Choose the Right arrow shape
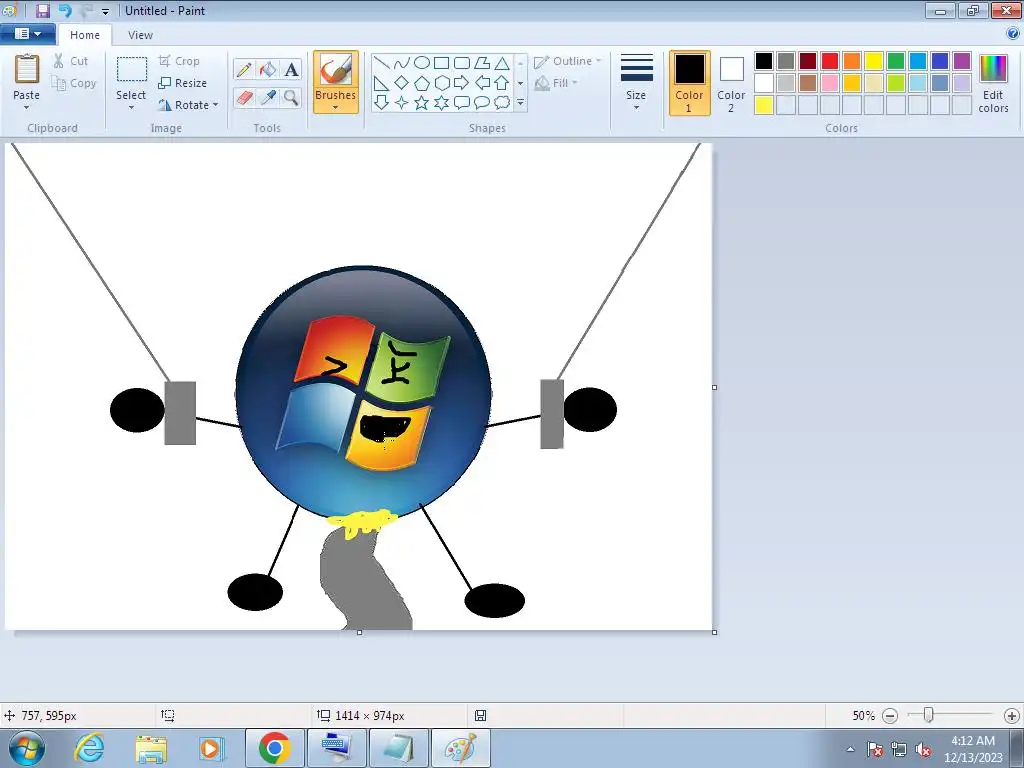 click(462, 83)
